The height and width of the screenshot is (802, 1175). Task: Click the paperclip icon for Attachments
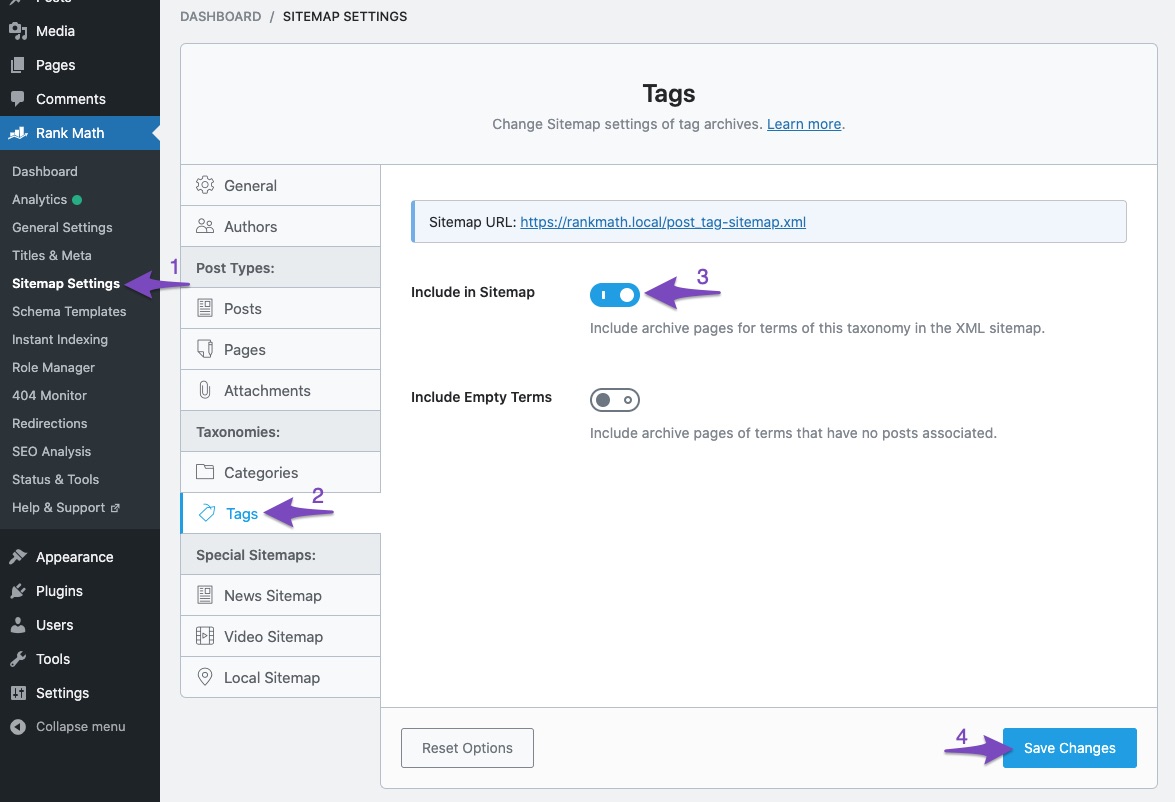click(205, 390)
